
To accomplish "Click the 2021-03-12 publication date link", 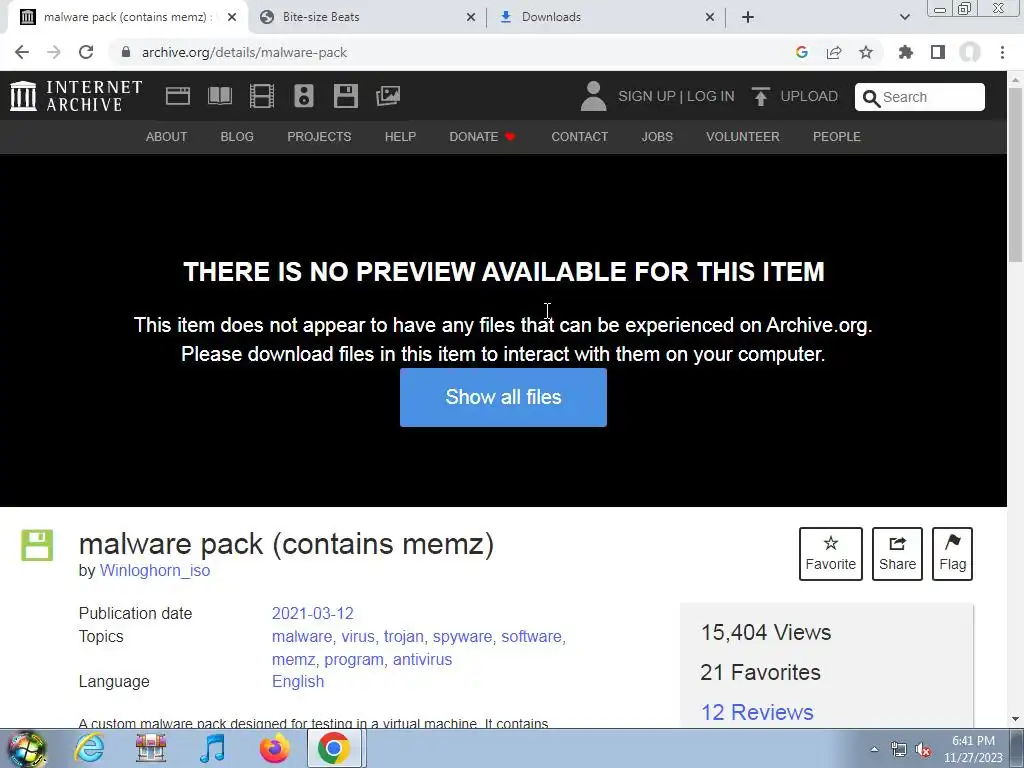I will 313,613.
